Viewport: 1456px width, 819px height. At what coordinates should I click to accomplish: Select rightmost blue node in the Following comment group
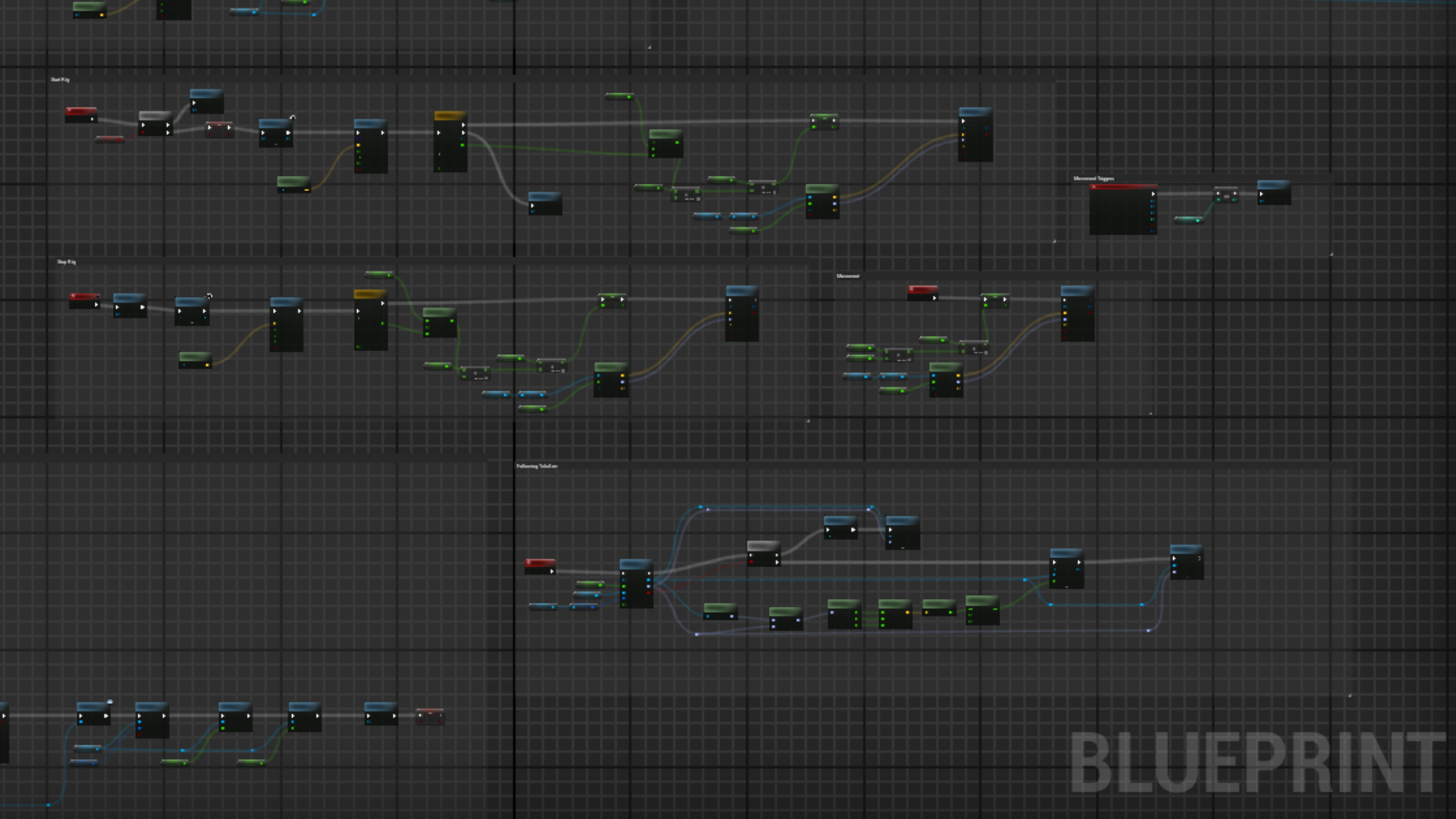point(1187,562)
